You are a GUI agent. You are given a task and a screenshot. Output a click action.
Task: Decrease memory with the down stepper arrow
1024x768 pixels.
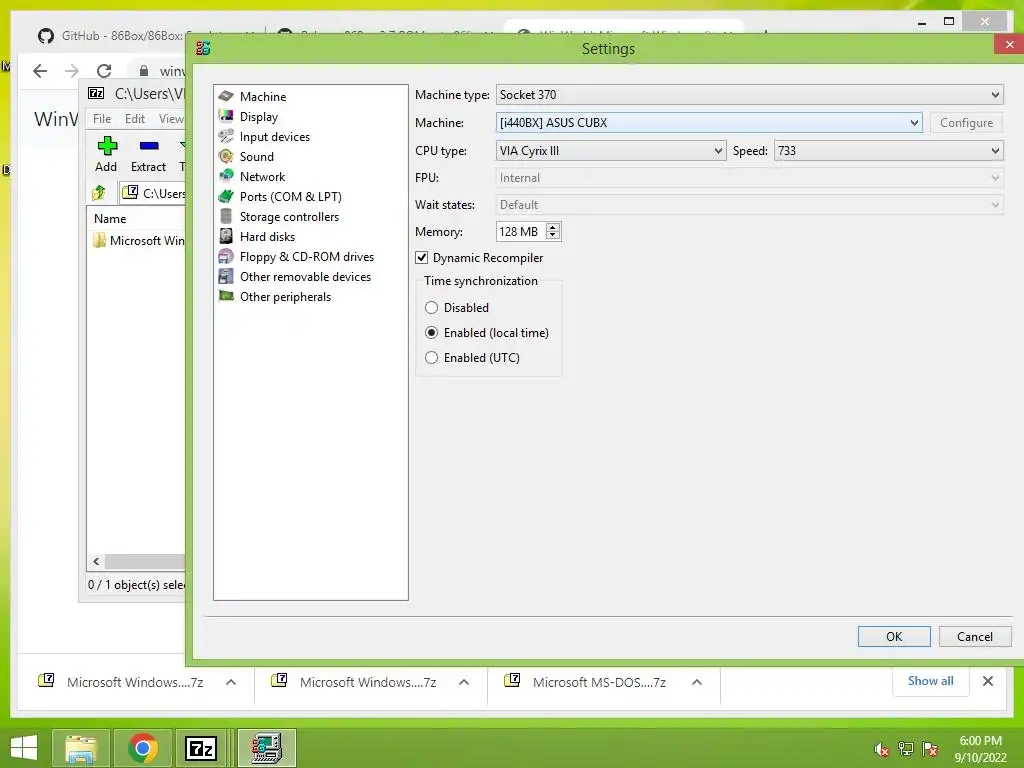coord(553,236)
